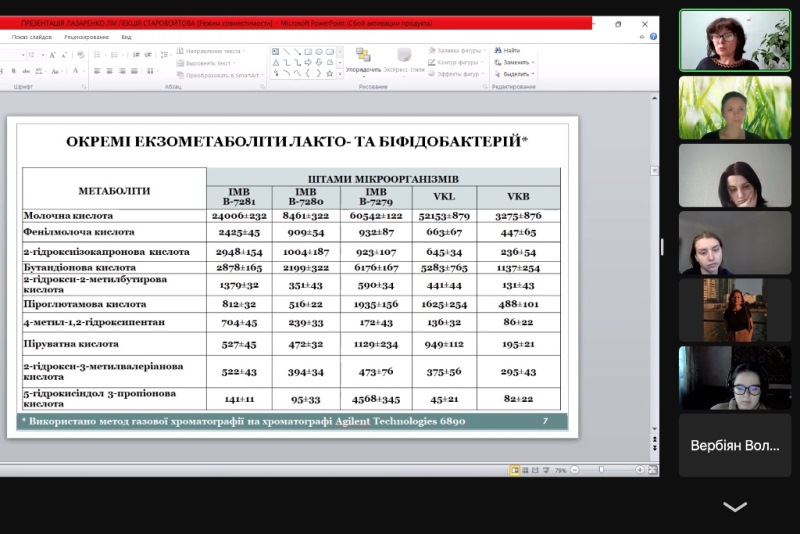
Task: Show more Zoom participants with the down chevron
Action: coord(735,506)
